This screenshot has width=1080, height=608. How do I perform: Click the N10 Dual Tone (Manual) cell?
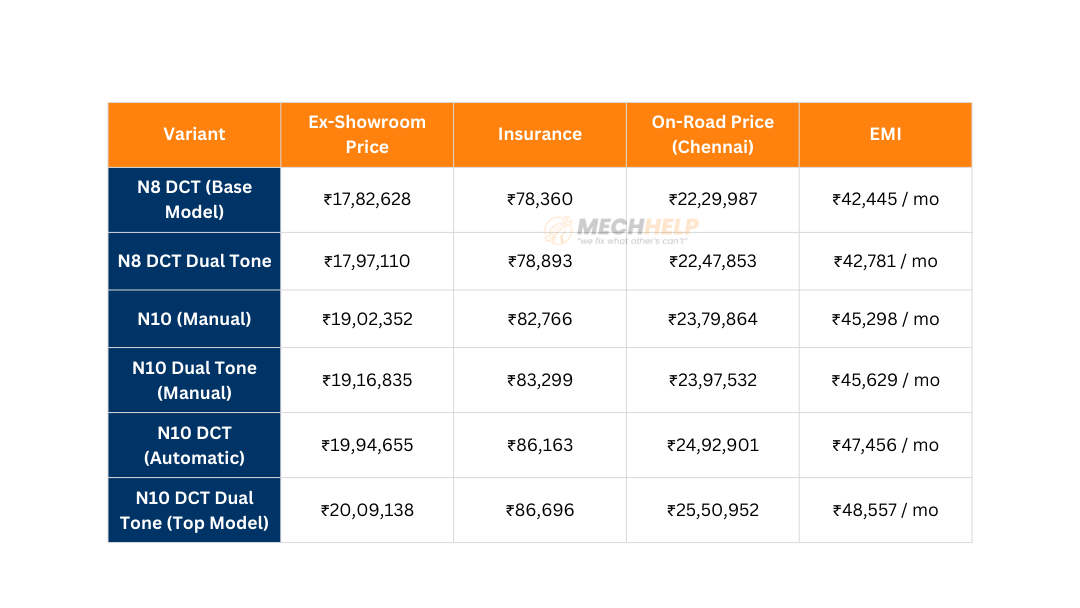point(194,380)
